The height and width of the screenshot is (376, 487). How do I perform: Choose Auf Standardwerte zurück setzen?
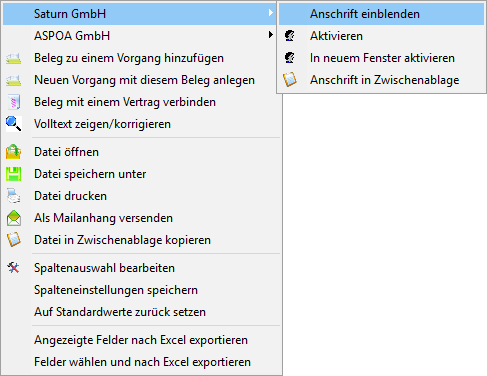140,312
